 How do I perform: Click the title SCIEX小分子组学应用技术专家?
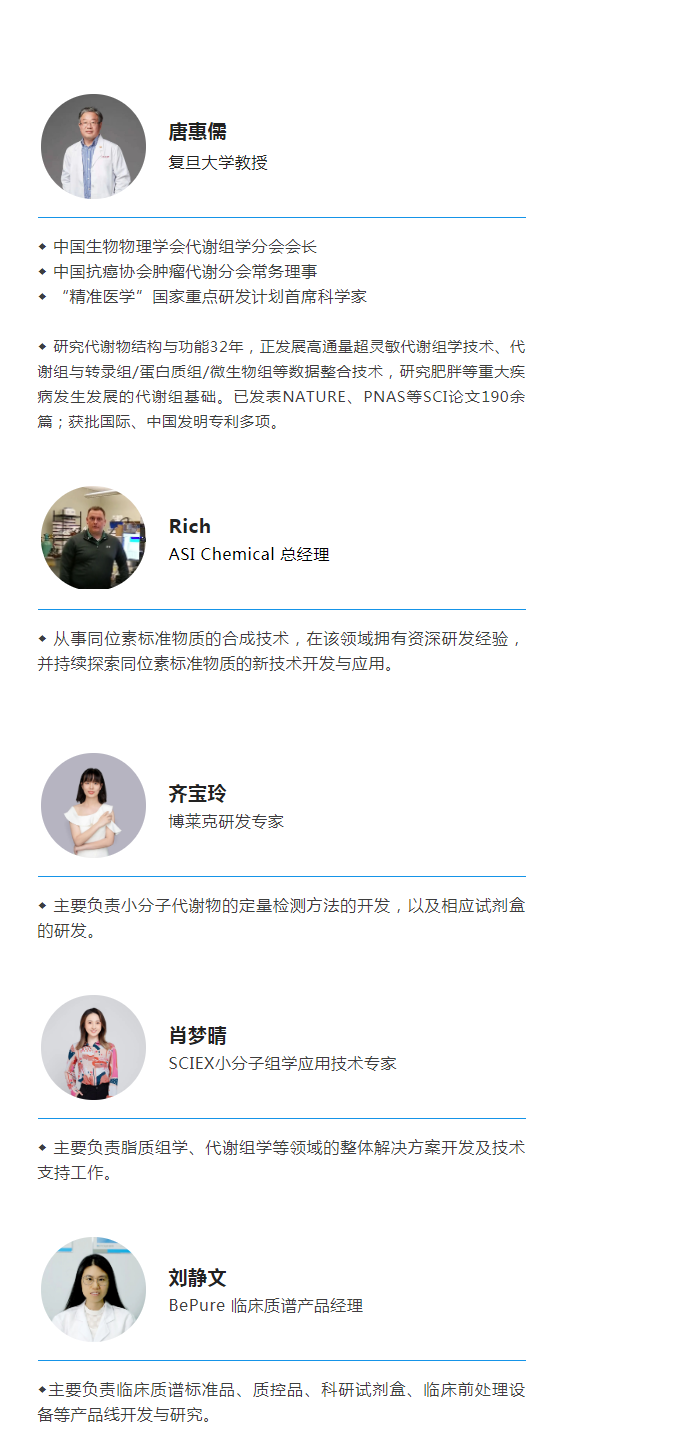(283, 1063)
